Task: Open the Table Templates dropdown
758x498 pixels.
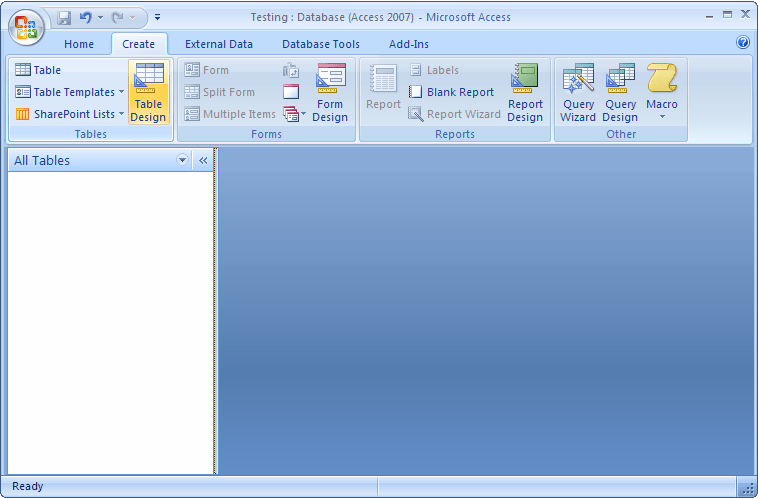Action: coord(70,92)
